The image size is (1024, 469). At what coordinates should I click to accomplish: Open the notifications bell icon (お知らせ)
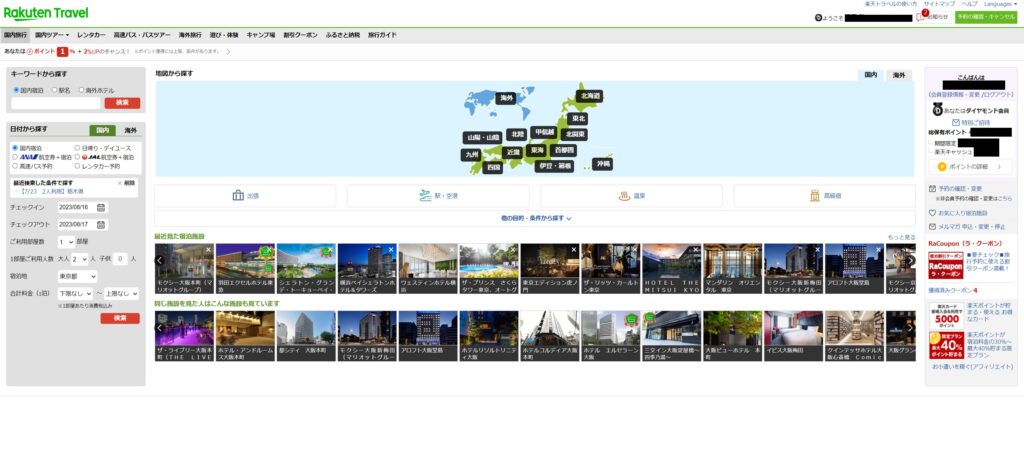(x=920, y=17)
